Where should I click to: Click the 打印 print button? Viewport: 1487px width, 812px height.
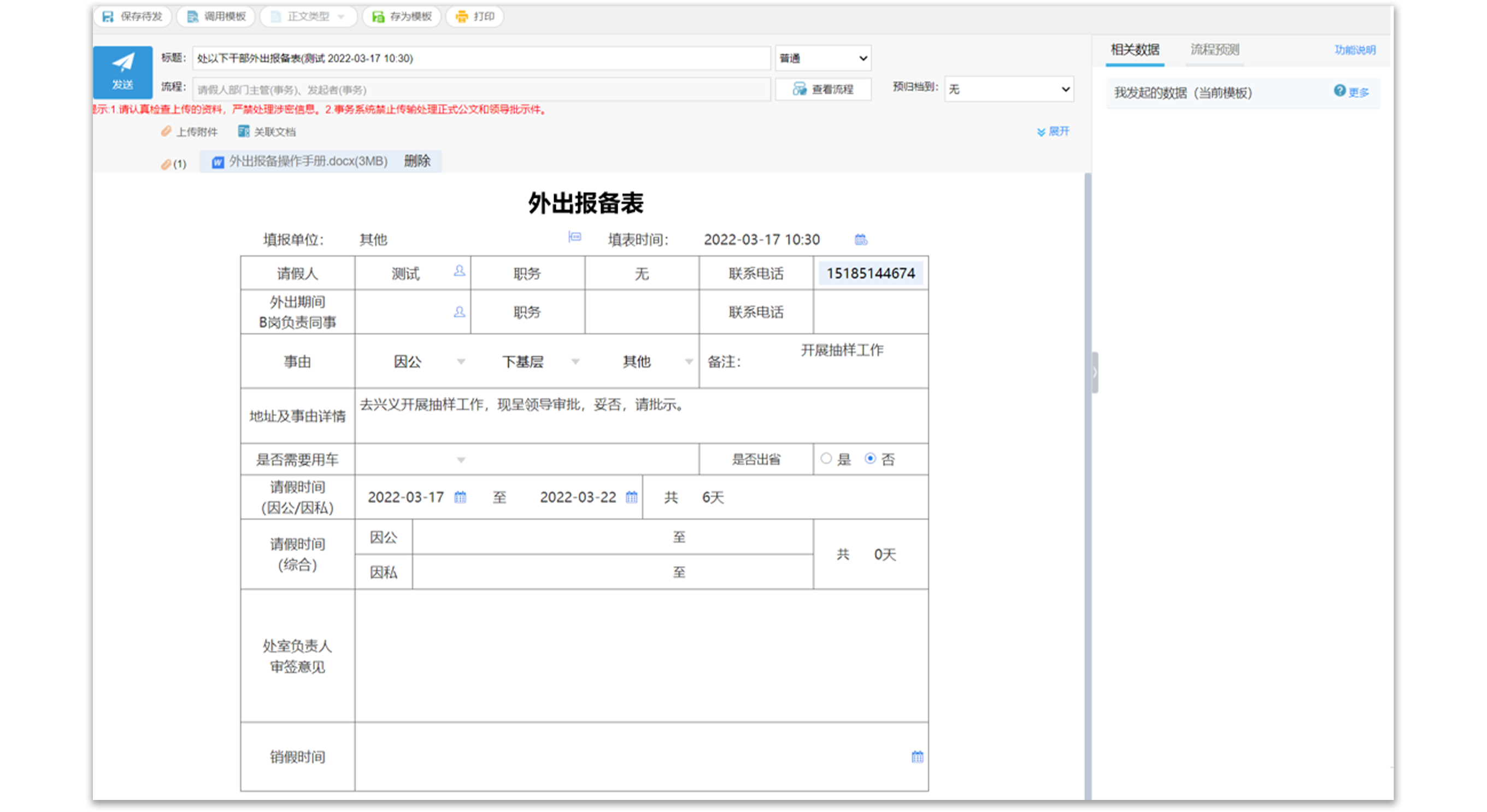[474, 16]
